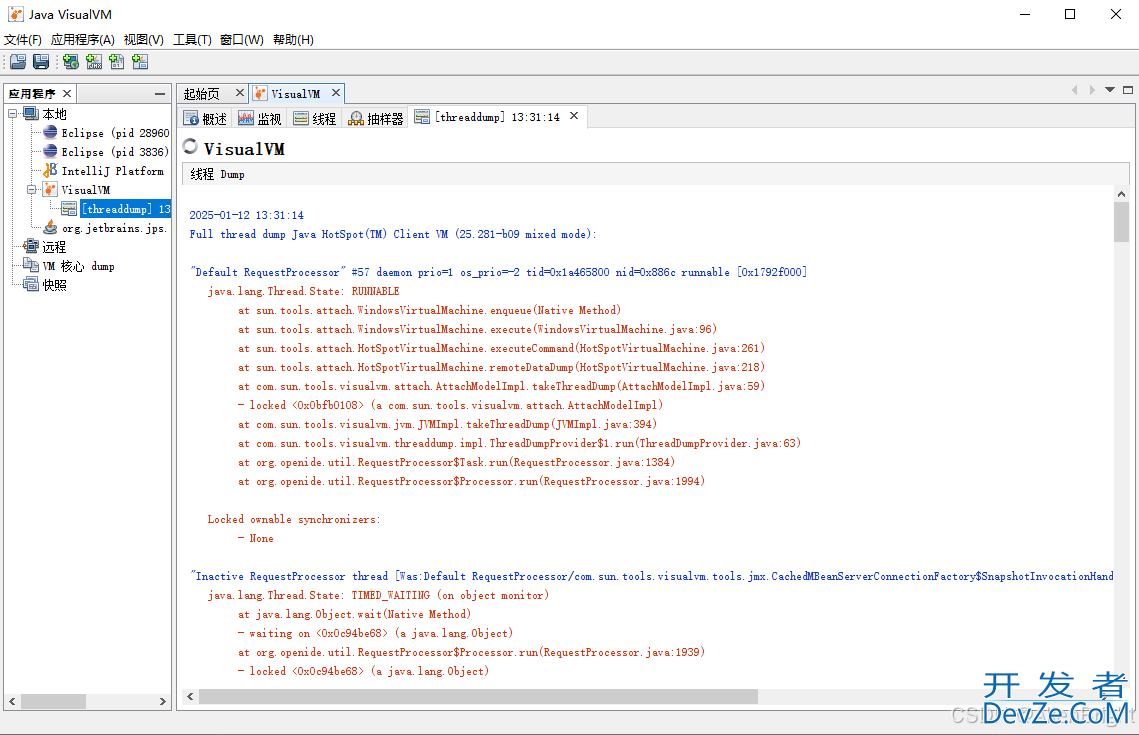Select VisualVM application tree node
The width and height of the screenshot is (1139, 735).
(x=86, y=190)
